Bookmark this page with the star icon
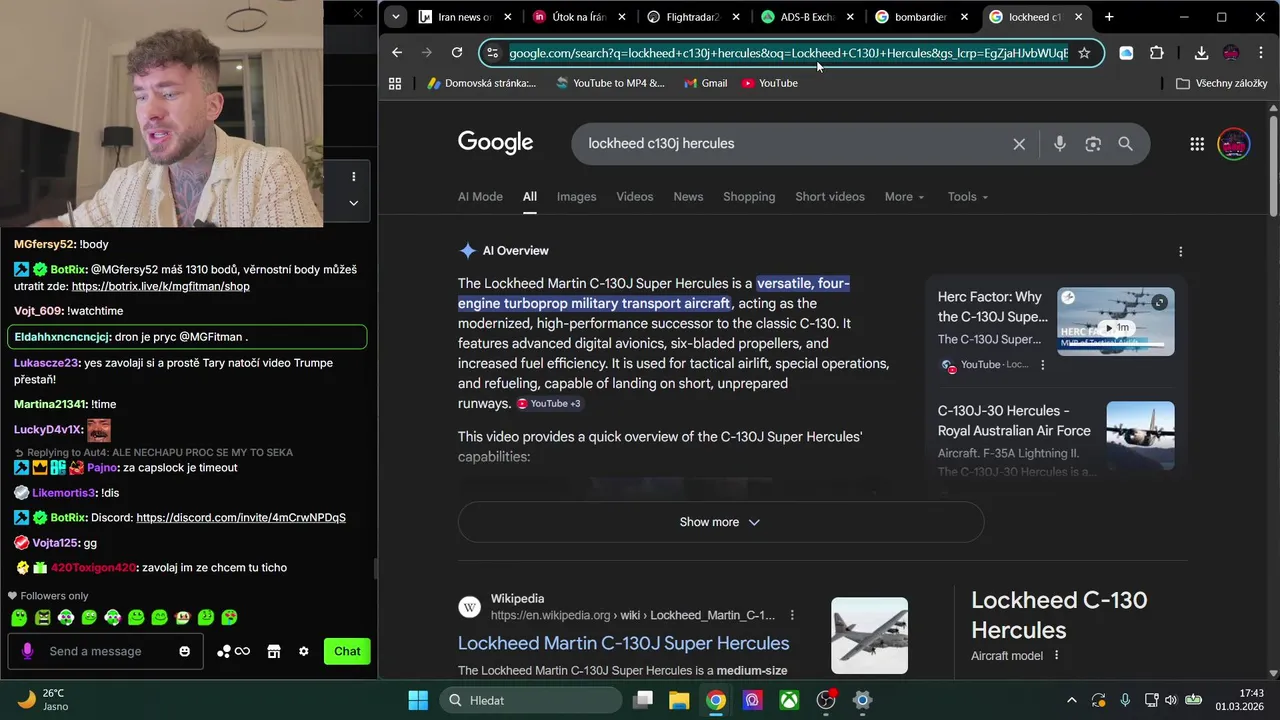The image size is (1280, 720). (x=1084, y=53)
